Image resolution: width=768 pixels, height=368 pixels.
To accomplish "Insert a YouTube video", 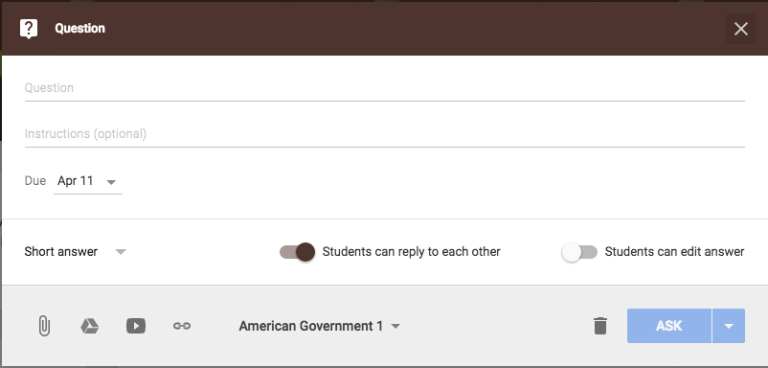I will click(136, 326).
